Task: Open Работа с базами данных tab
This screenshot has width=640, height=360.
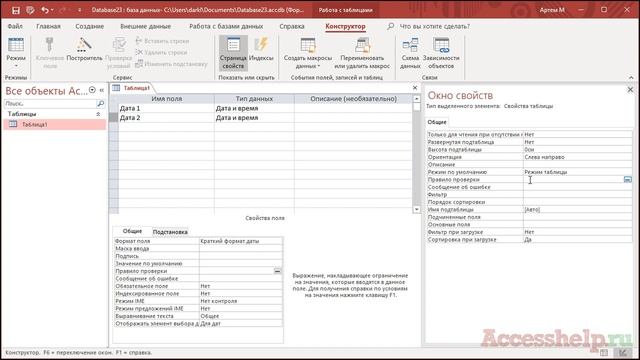Action: (226, 26)
